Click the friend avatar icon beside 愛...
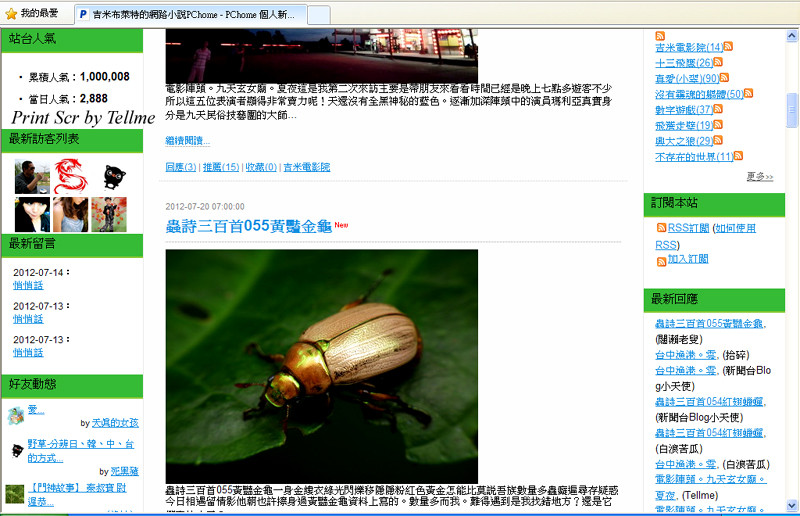Image resolution: width=800 pixels, height=516 pixels. [x=16, y=416]
